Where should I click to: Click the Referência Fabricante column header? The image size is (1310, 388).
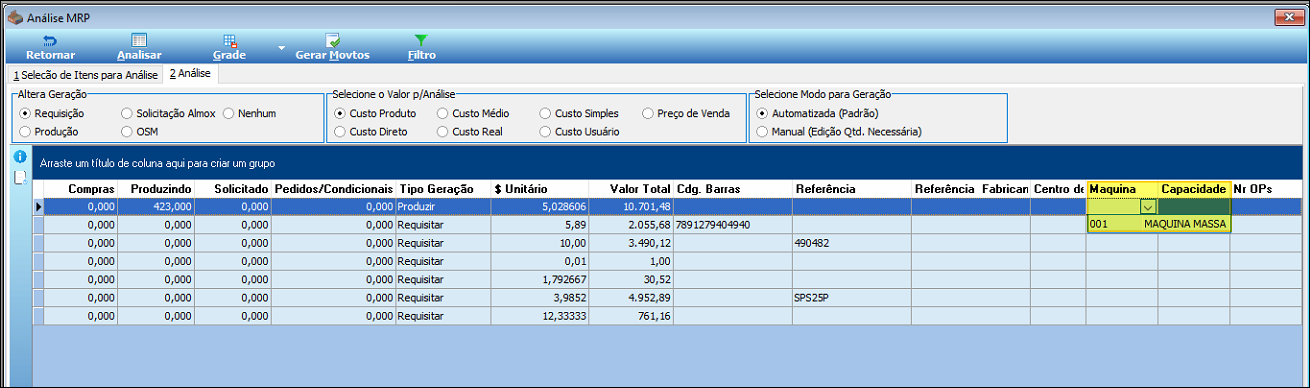[971, 189]
